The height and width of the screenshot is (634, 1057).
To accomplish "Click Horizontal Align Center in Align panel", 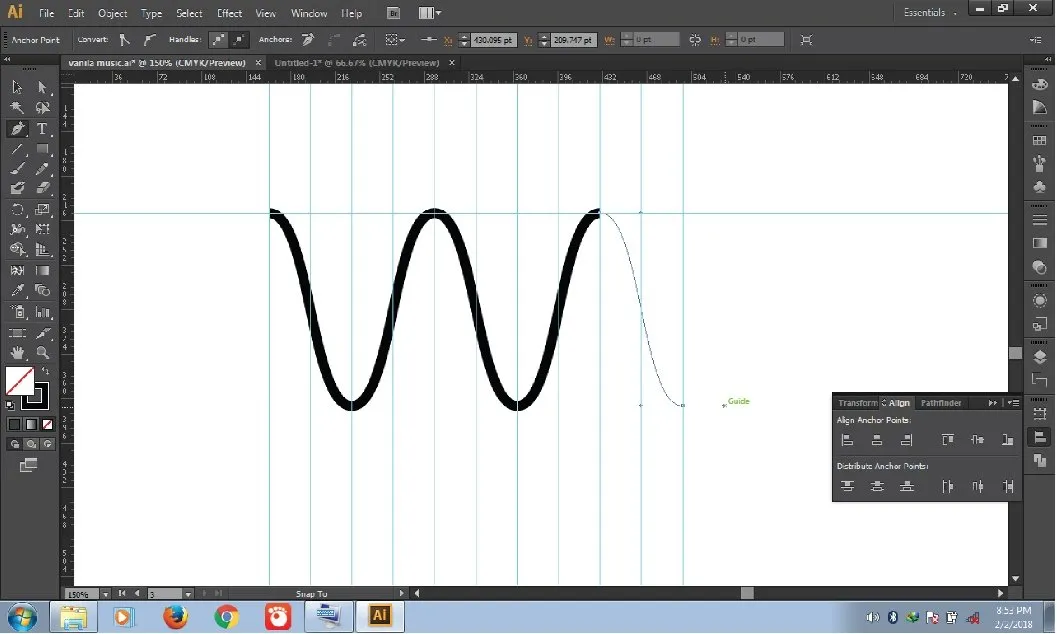I will click(877, 440).
